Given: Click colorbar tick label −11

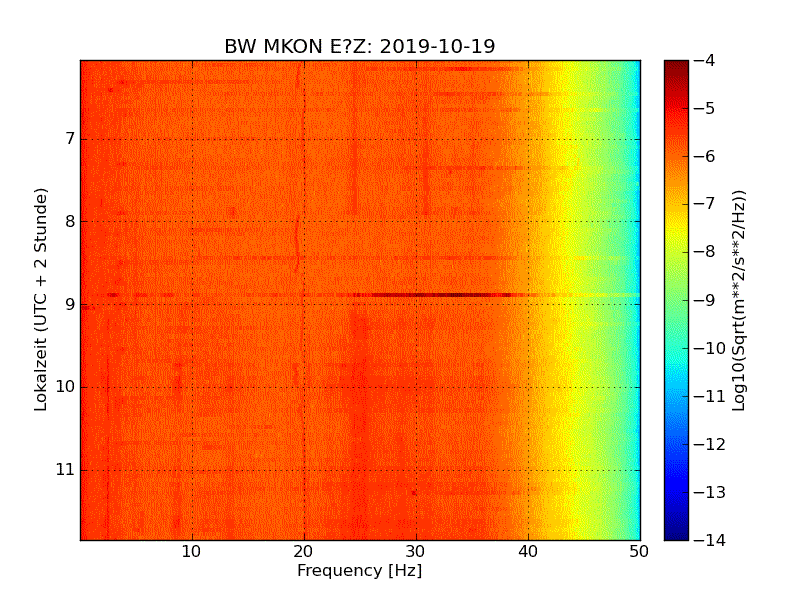Looking at the screenshot, I should click(710, 396).
